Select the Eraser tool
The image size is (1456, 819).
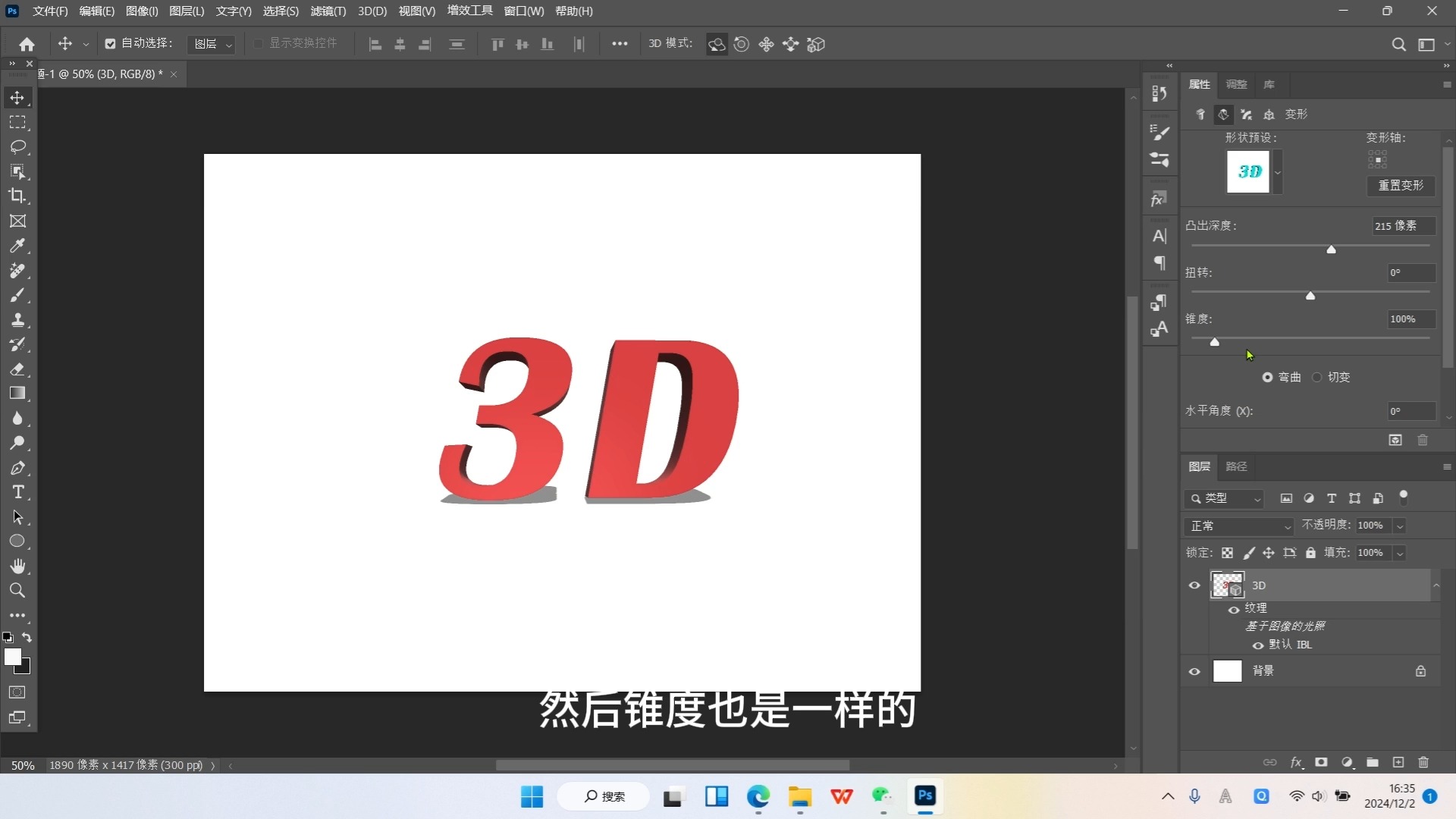point(17,369)
